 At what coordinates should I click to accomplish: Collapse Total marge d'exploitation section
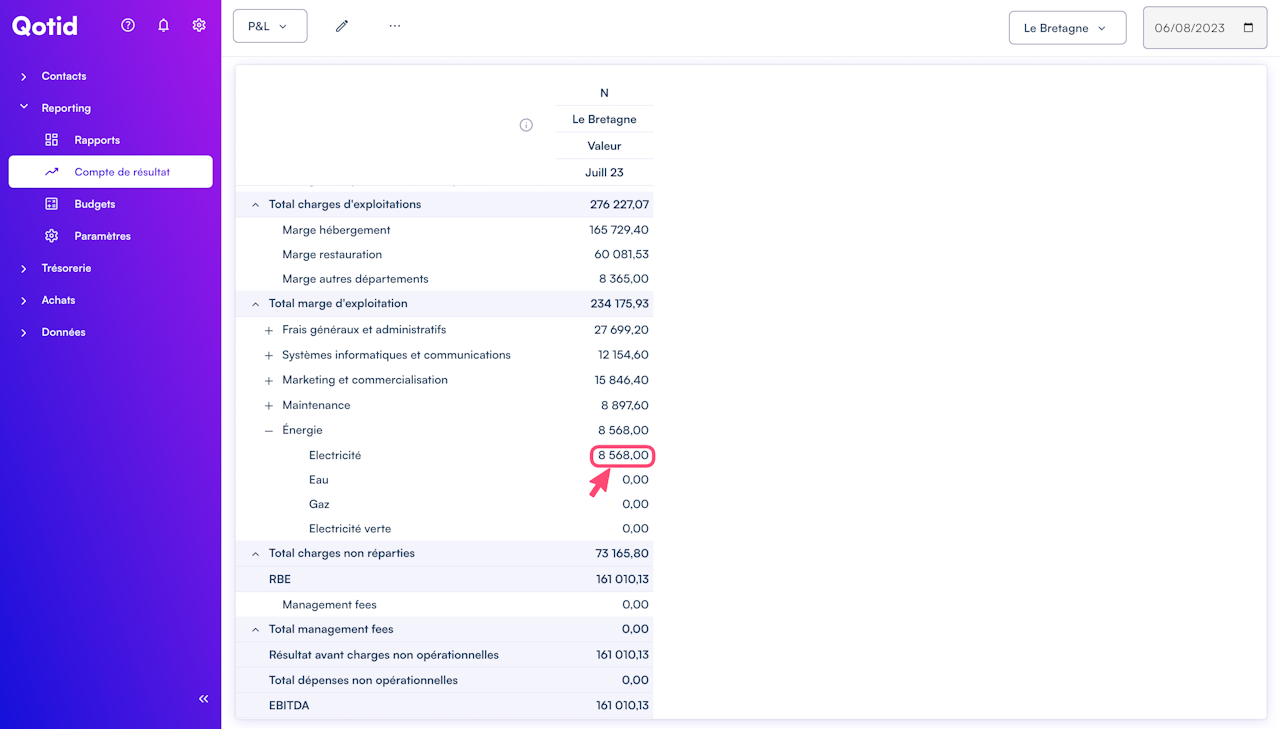[x=255, y=304]
